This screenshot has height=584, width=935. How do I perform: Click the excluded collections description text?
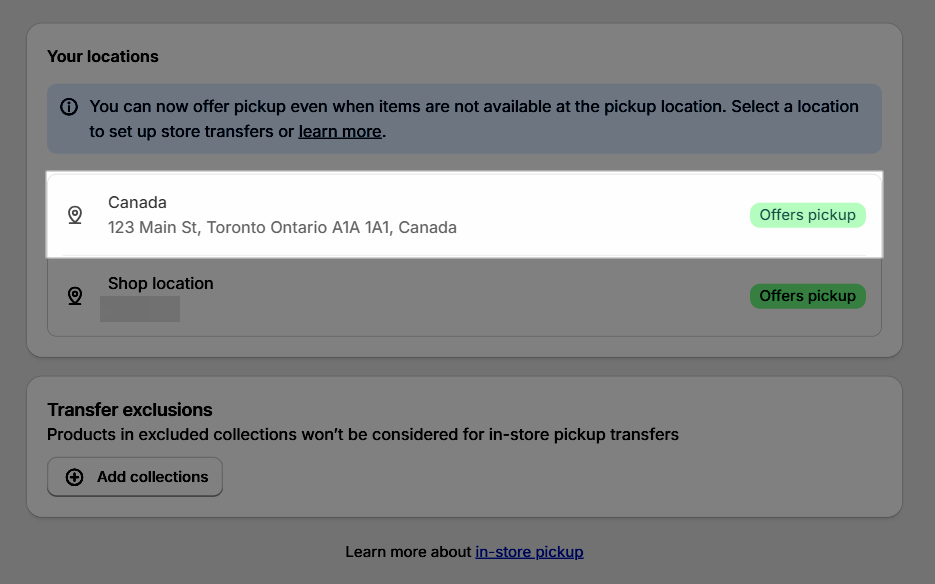(x=363, y=434)
